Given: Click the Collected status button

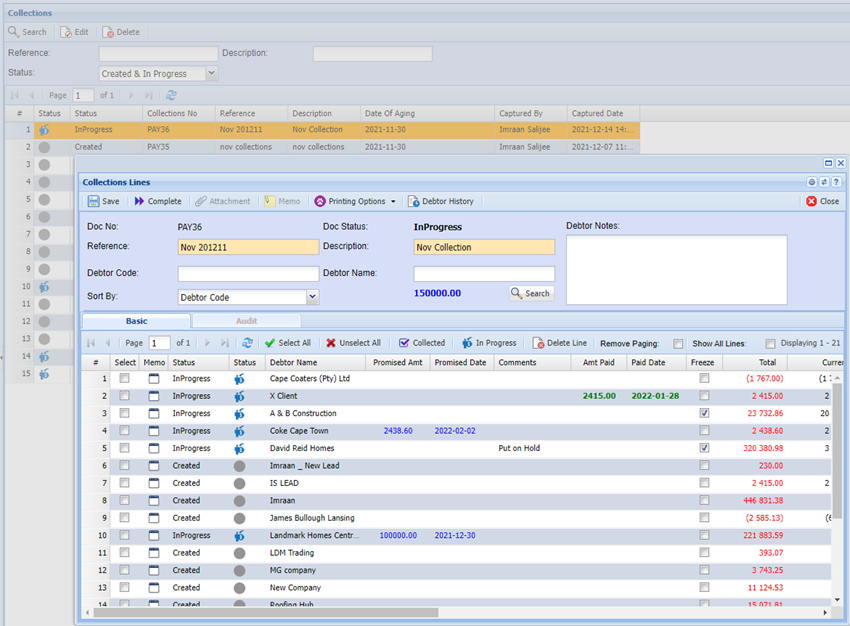Looking at the screenshot, I should pos(422,343).
